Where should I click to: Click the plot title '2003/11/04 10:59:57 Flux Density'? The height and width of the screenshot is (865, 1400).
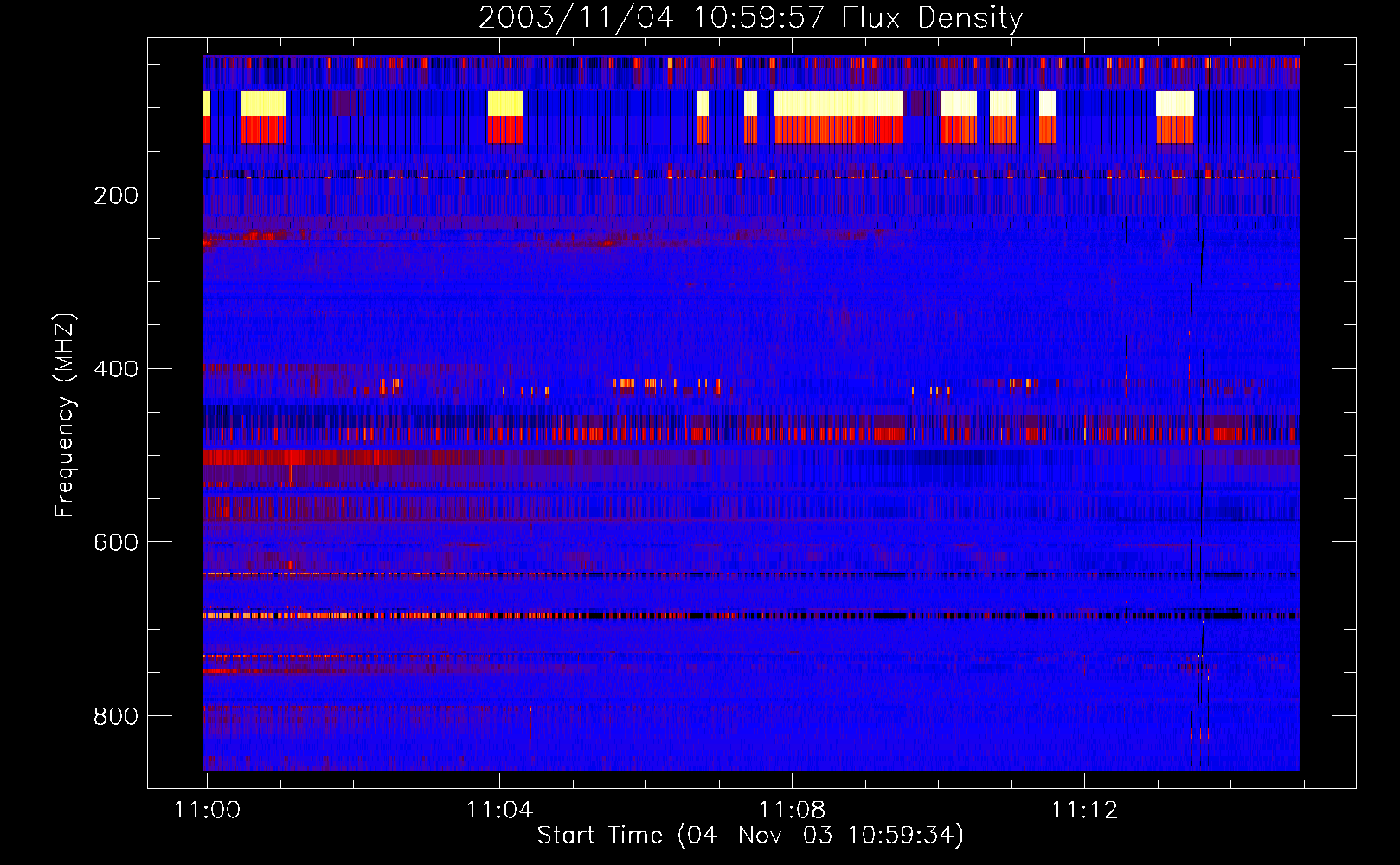click(750, 17)
